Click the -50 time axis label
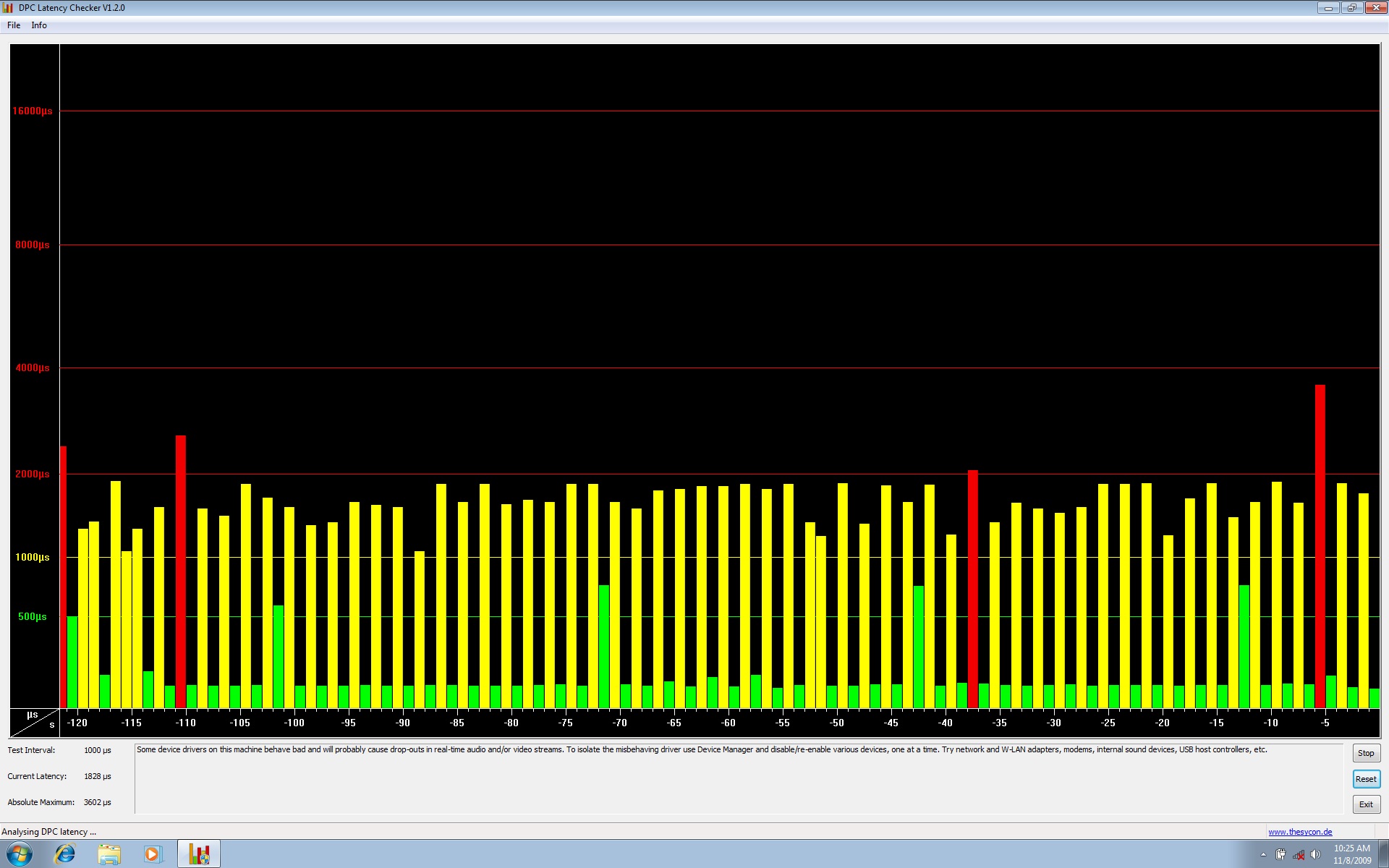Image resolution: width=1389 pixels, height=868 pixels. 836,723
